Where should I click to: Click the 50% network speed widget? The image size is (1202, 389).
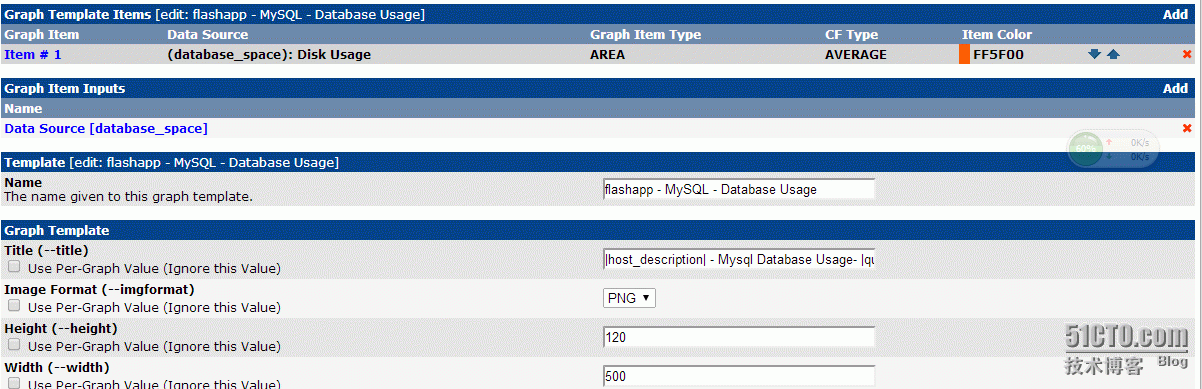[1112, 148]
